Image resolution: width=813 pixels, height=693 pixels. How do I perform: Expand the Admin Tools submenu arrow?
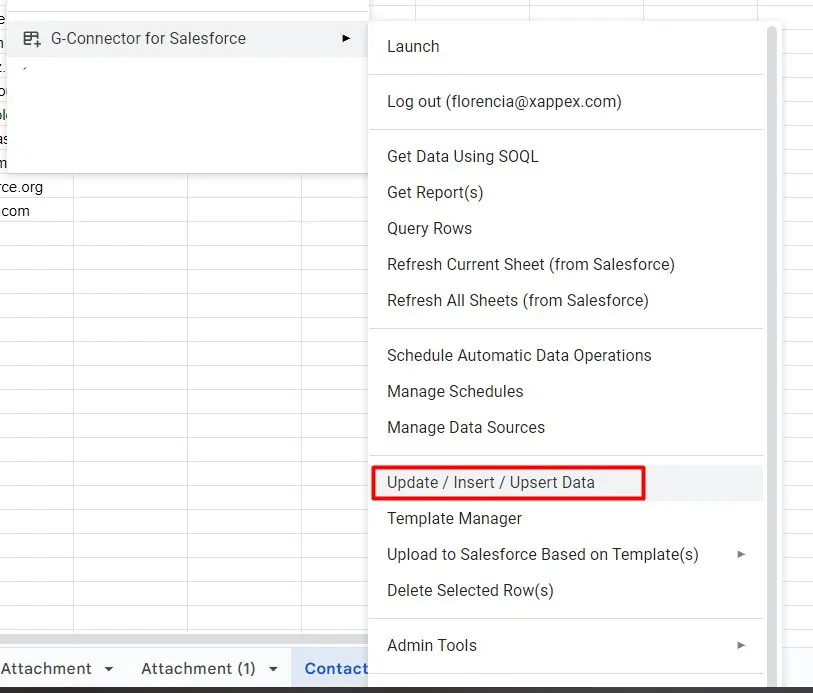click(x=741, y=645)
